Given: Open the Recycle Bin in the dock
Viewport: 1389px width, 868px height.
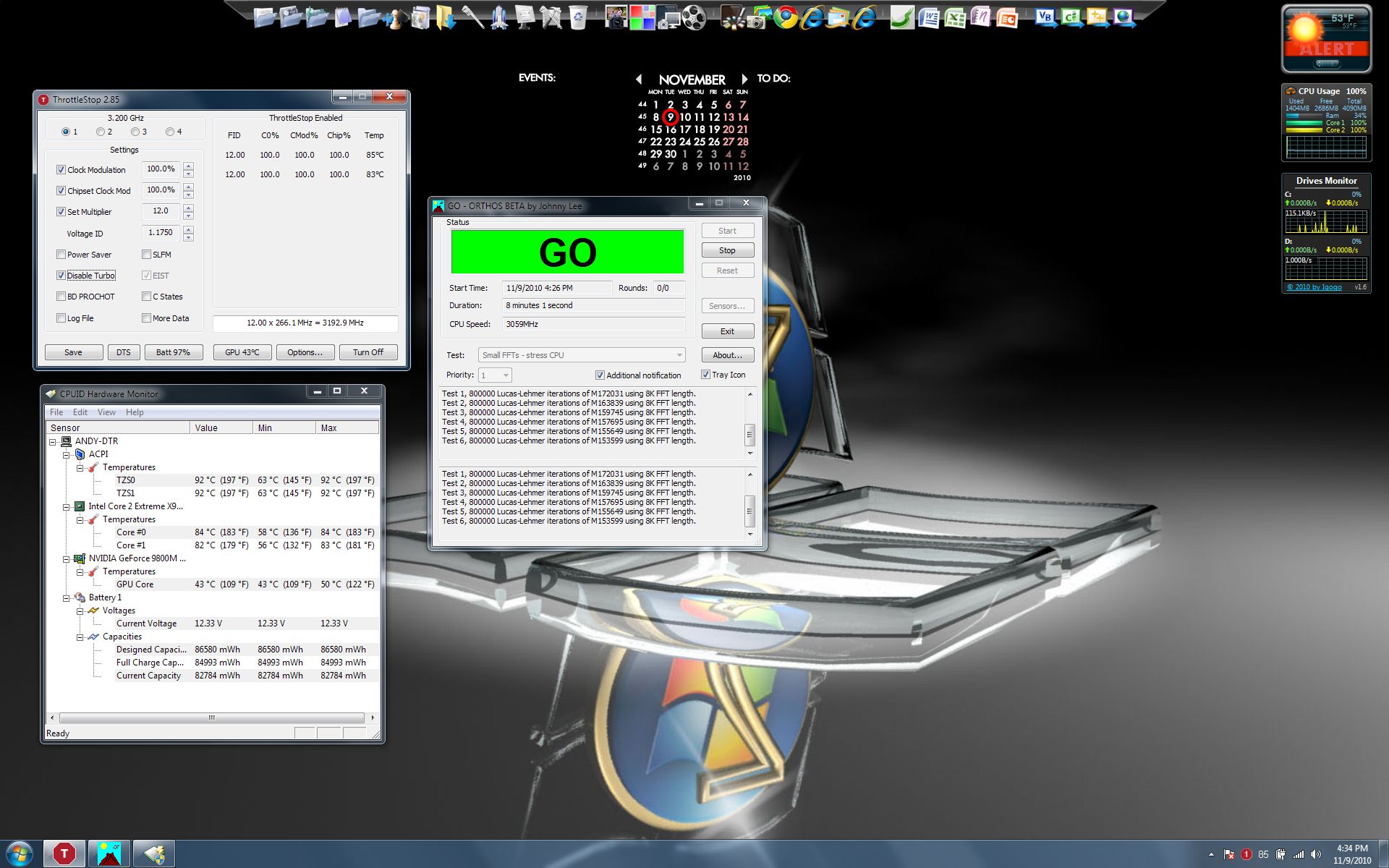Looking at the screenshot, I should coord(578,17).
